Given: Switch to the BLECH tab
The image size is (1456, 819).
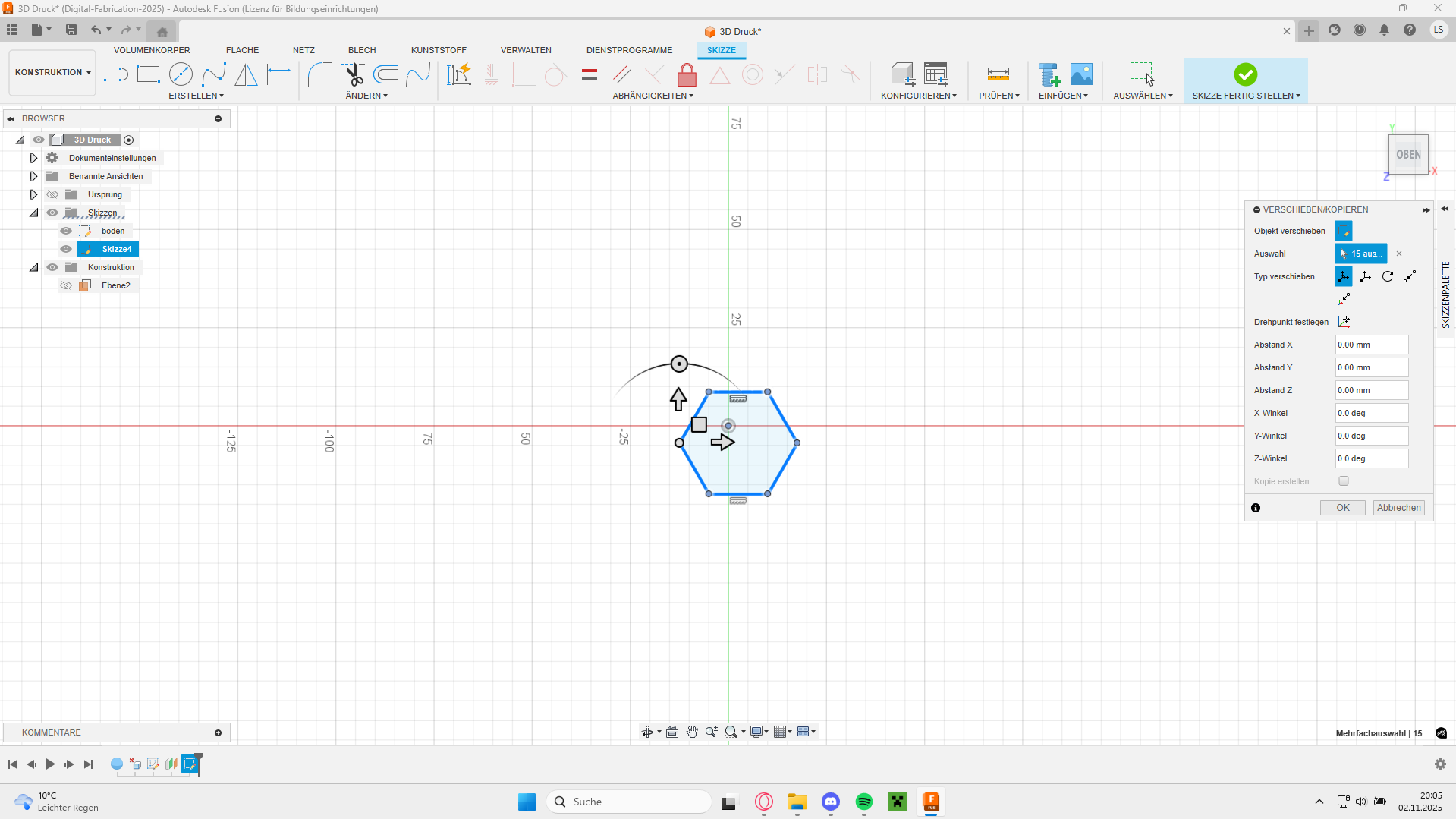Looking at the screenshot, I should tap(362, 50).
